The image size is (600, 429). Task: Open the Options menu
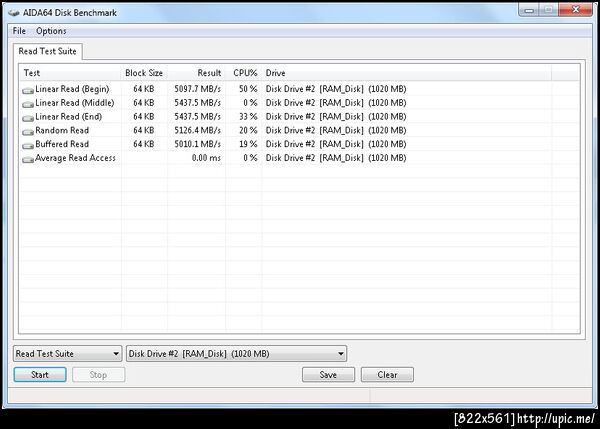51,31
